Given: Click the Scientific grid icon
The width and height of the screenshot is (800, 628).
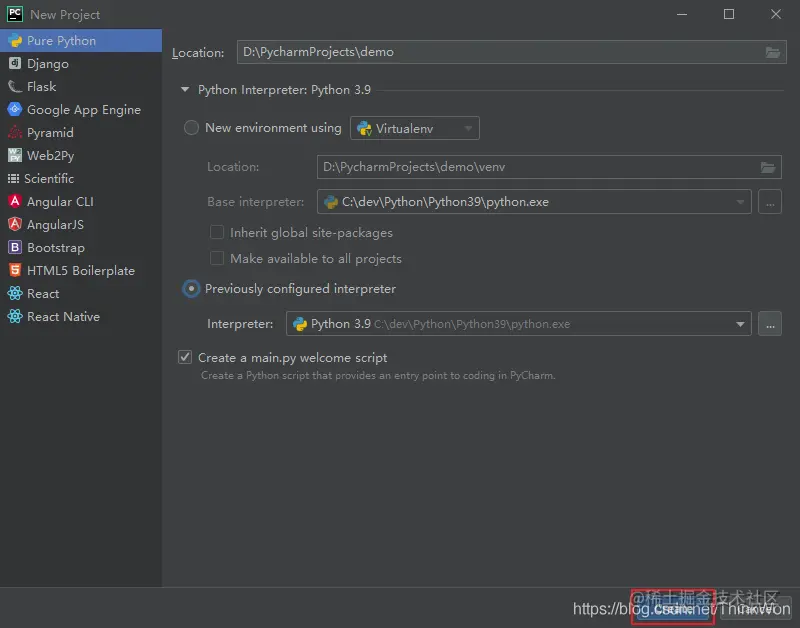Looking at the screenshot, I should tap(13, 178).
